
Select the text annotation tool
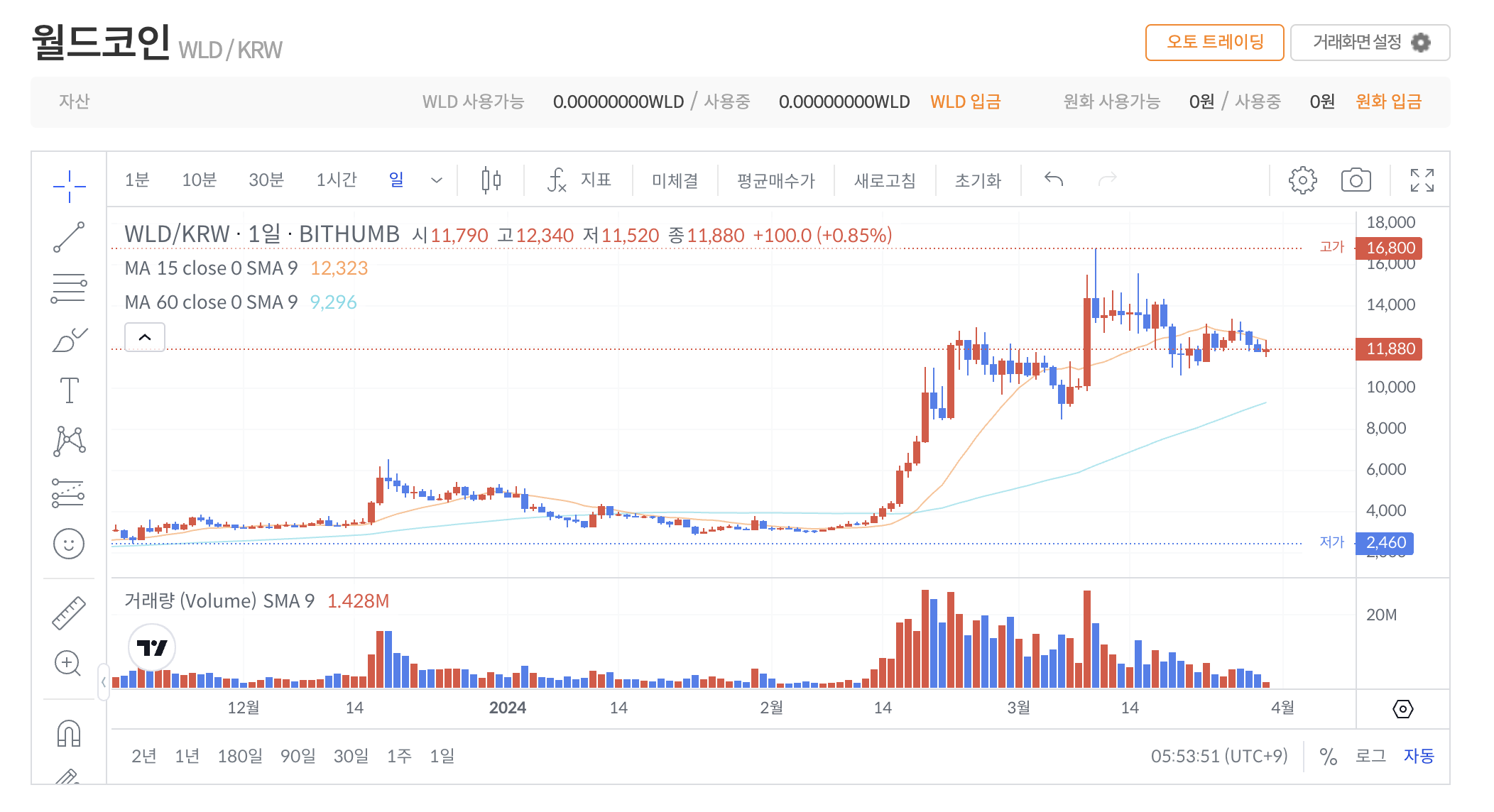click(x=69, y=390)
